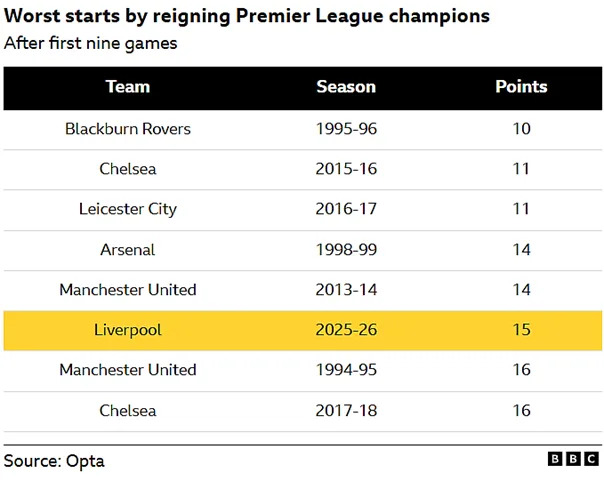
Task: Click the 2015-16 season cell
Action: pos(346,169)
